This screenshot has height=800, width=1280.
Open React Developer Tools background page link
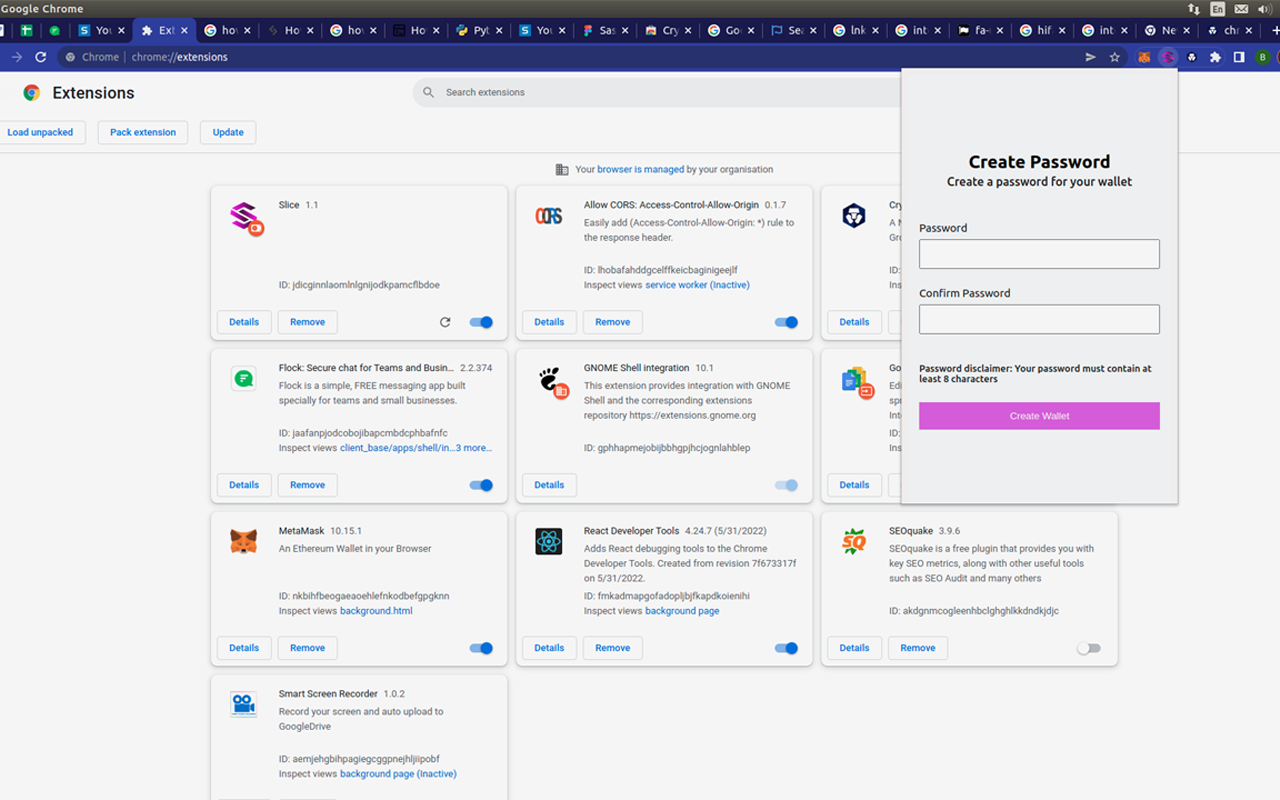pos(682,611)
